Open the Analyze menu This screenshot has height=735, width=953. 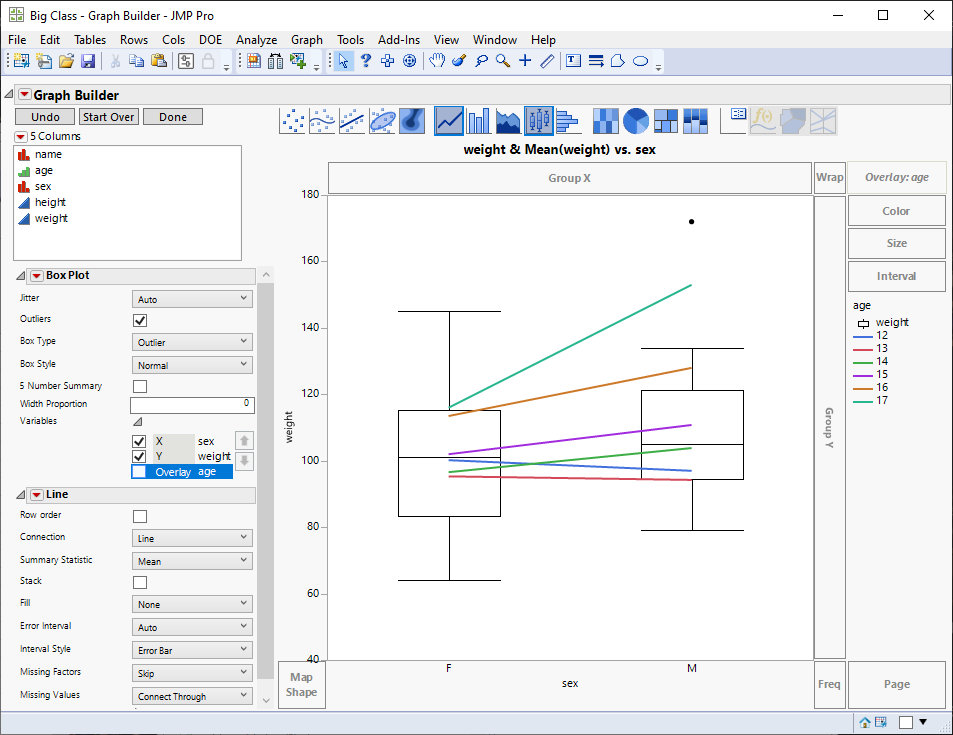[256, 40]
